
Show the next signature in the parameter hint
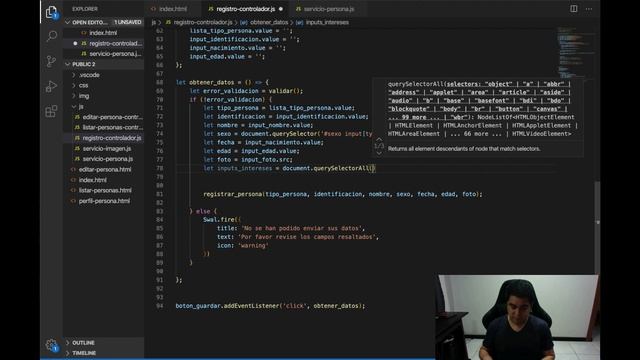[379, 152]
